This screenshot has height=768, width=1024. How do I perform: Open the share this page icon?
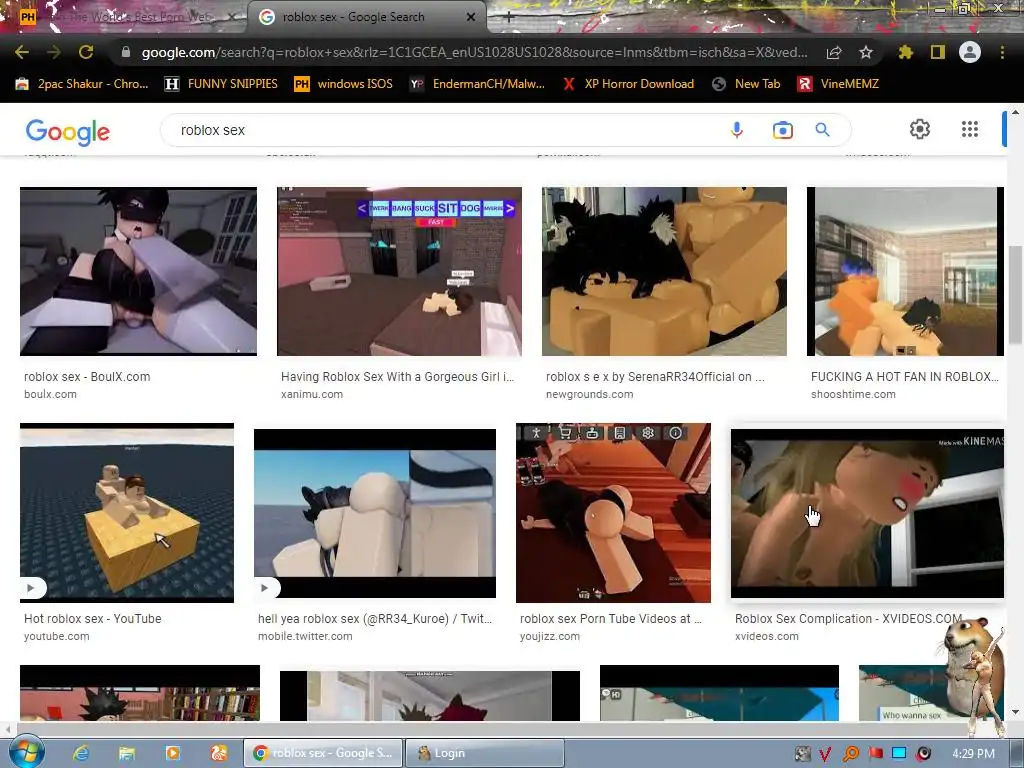(834, 52)
